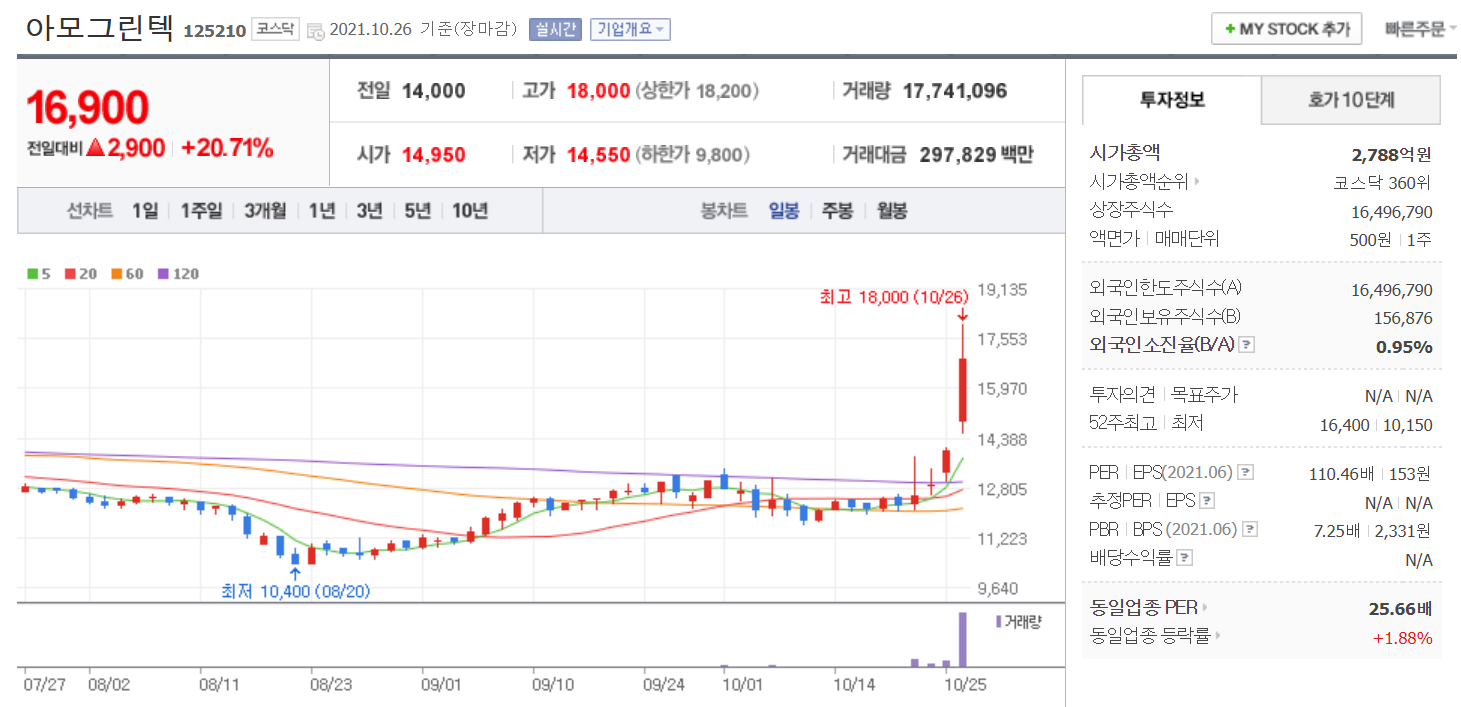This screenshot has height=707, width=1461.
Task: Expand the 기업개요 dropdown
Action: (x=630, y=29)
